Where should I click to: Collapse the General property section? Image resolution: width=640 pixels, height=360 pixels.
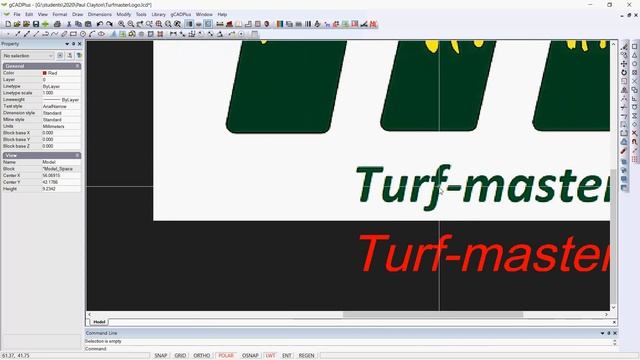click(77, 66)
